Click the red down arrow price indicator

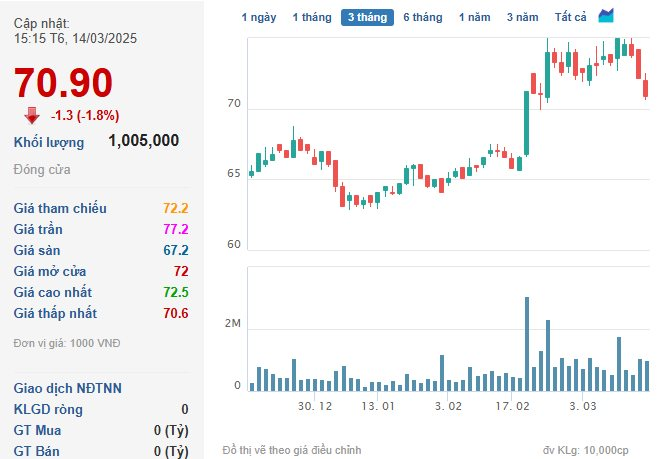[x=32, y=115]
